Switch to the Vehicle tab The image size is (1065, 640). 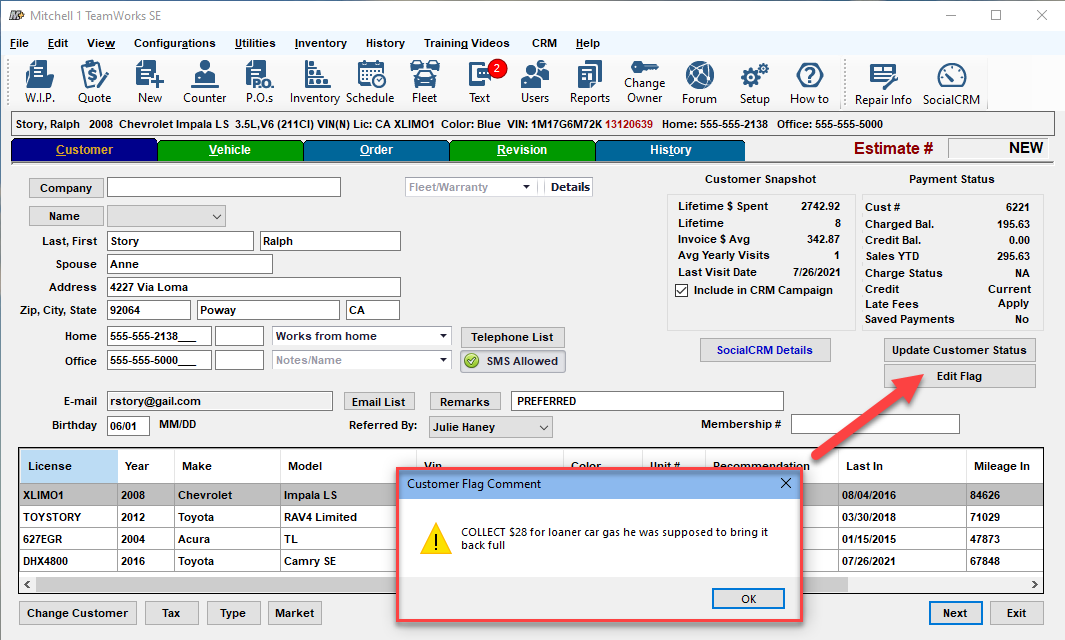pos(230,150)
